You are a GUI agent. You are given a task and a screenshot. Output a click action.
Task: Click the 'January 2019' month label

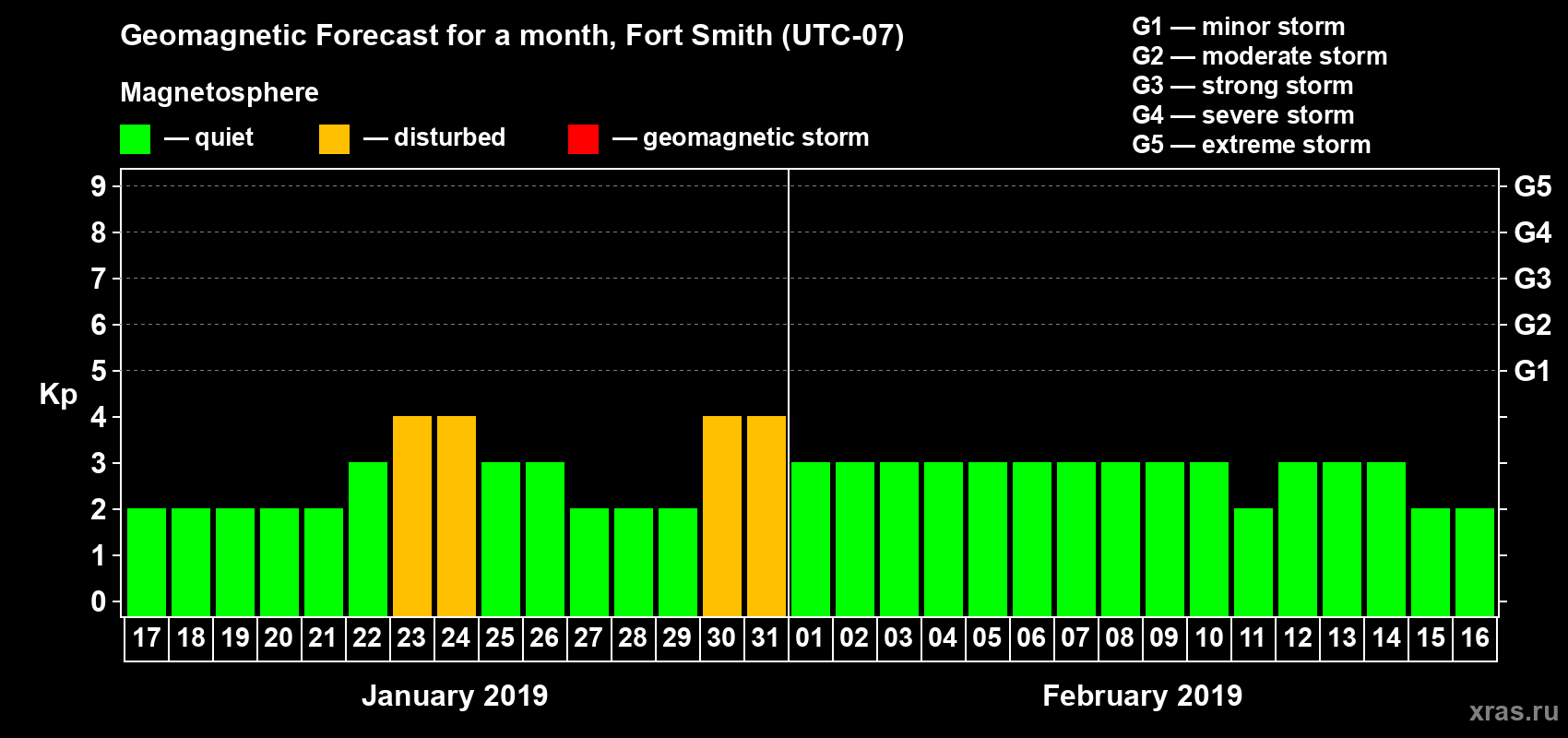[455, 696]
